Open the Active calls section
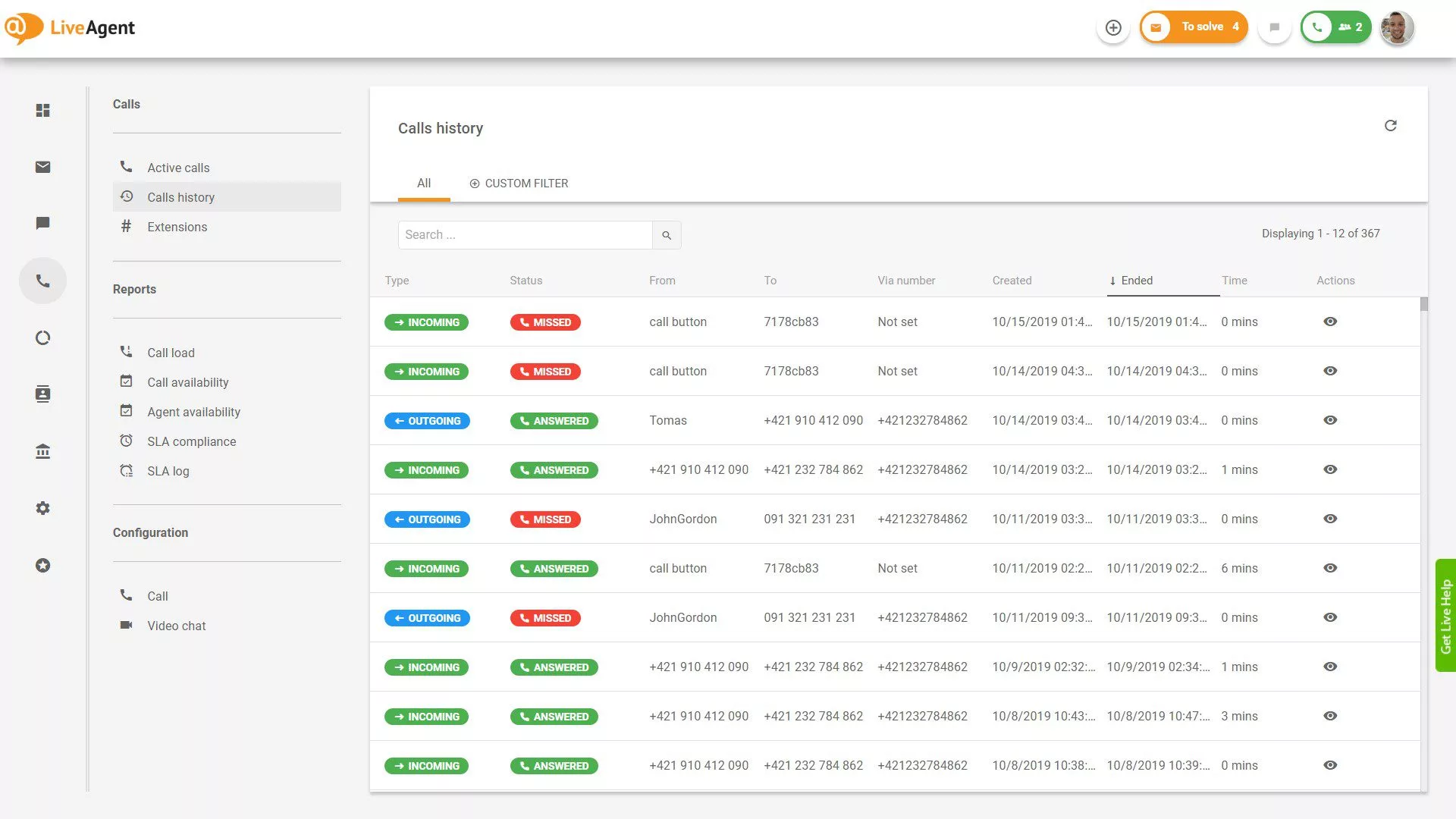Viewport: 1456px width, 819px height. click(x=179, y=167)
